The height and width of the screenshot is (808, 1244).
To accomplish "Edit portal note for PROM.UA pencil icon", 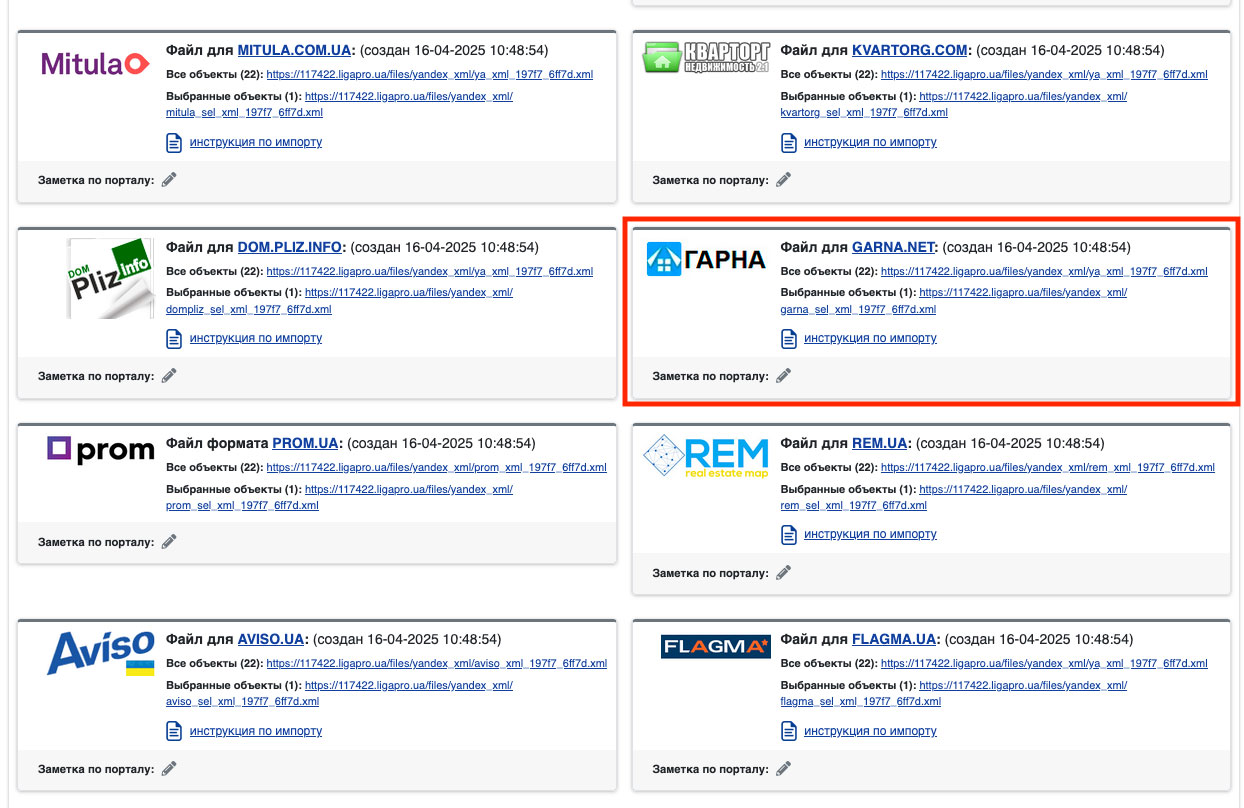I will tap(169, 542).
